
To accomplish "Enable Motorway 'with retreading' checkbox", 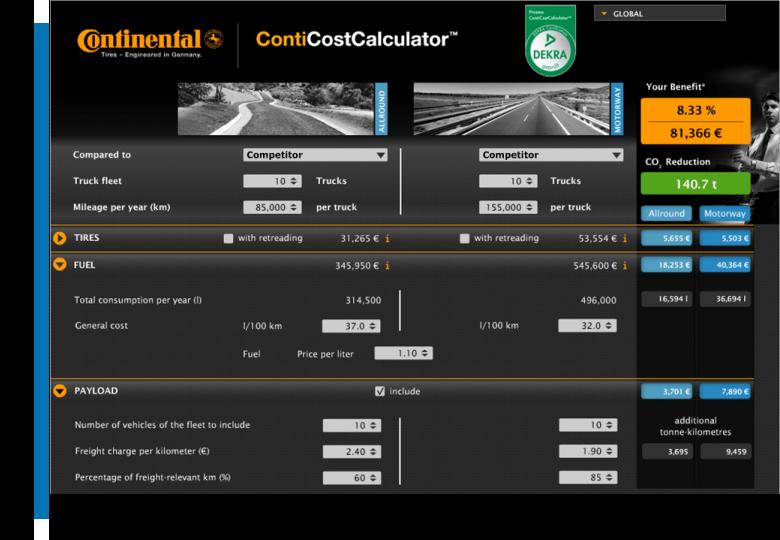I will (x=464, y=239).
